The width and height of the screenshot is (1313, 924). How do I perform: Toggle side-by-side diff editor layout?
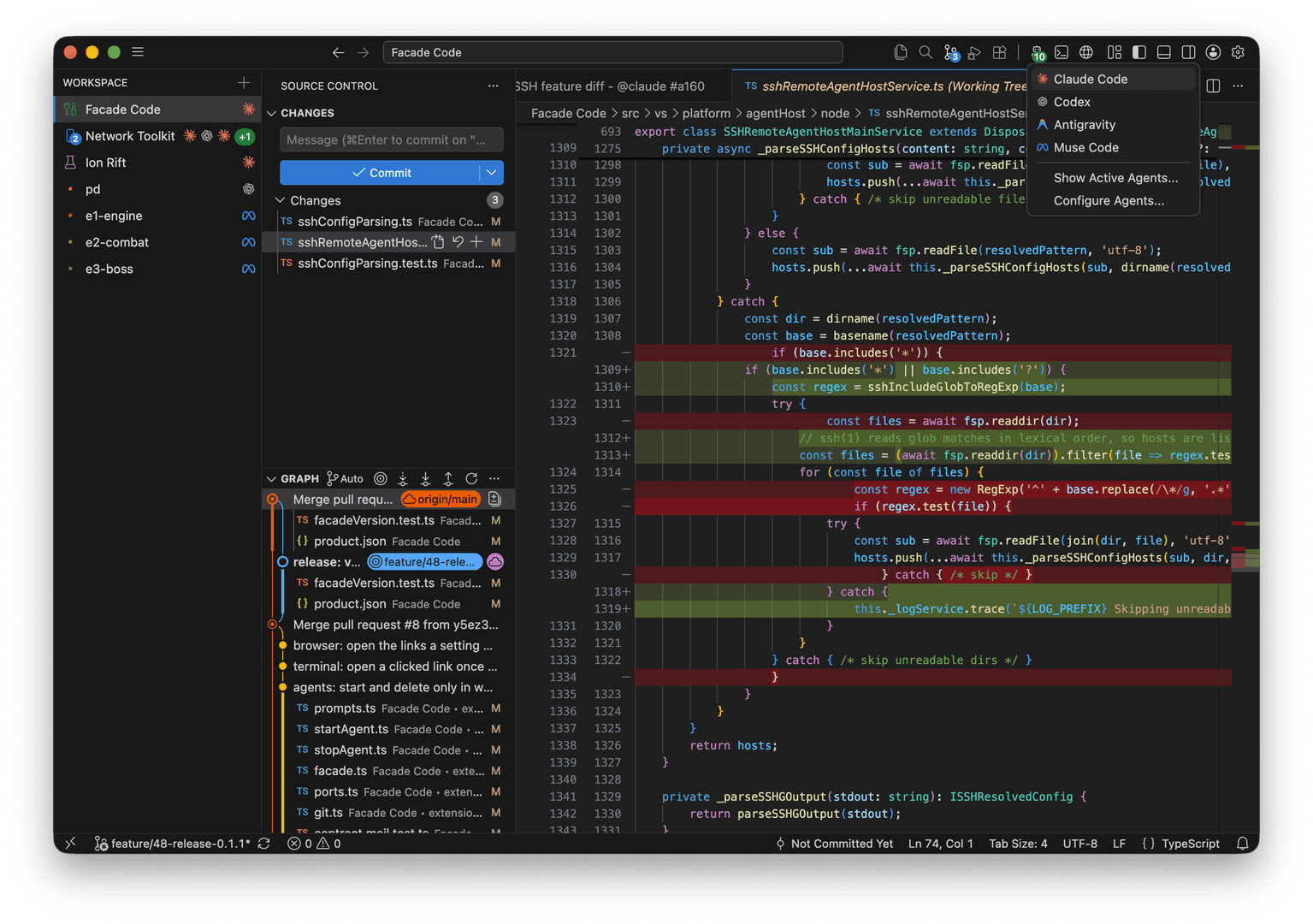[x=1213, y=86]
